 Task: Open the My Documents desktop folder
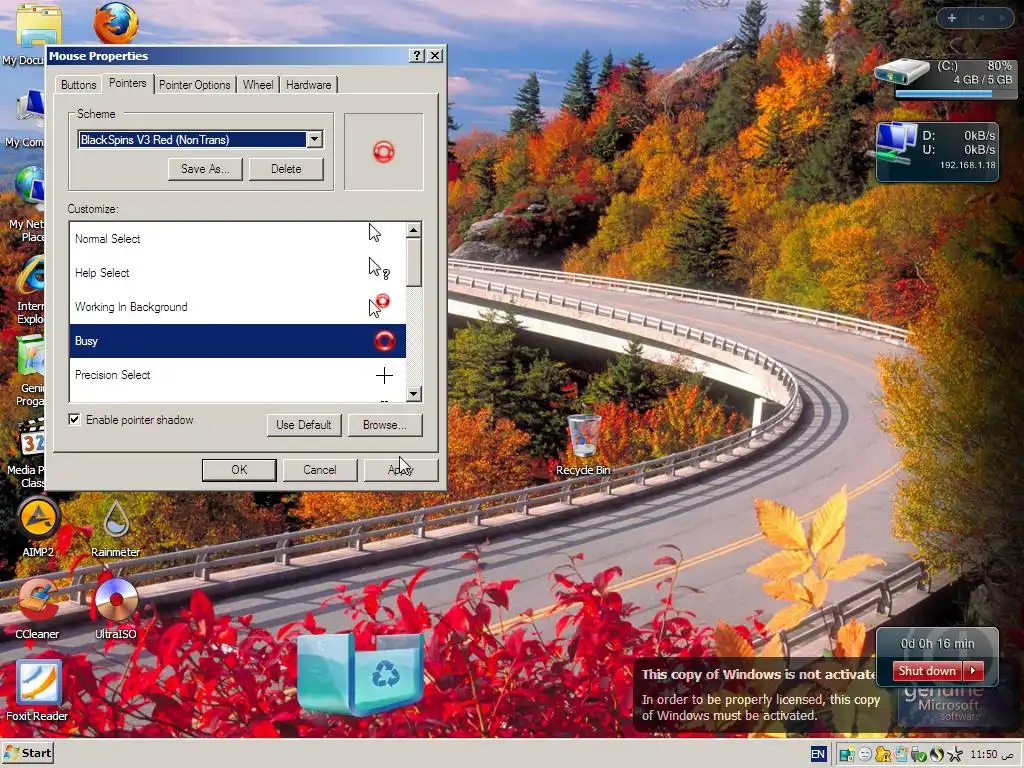pyautogui.click(x=33, y=36)
